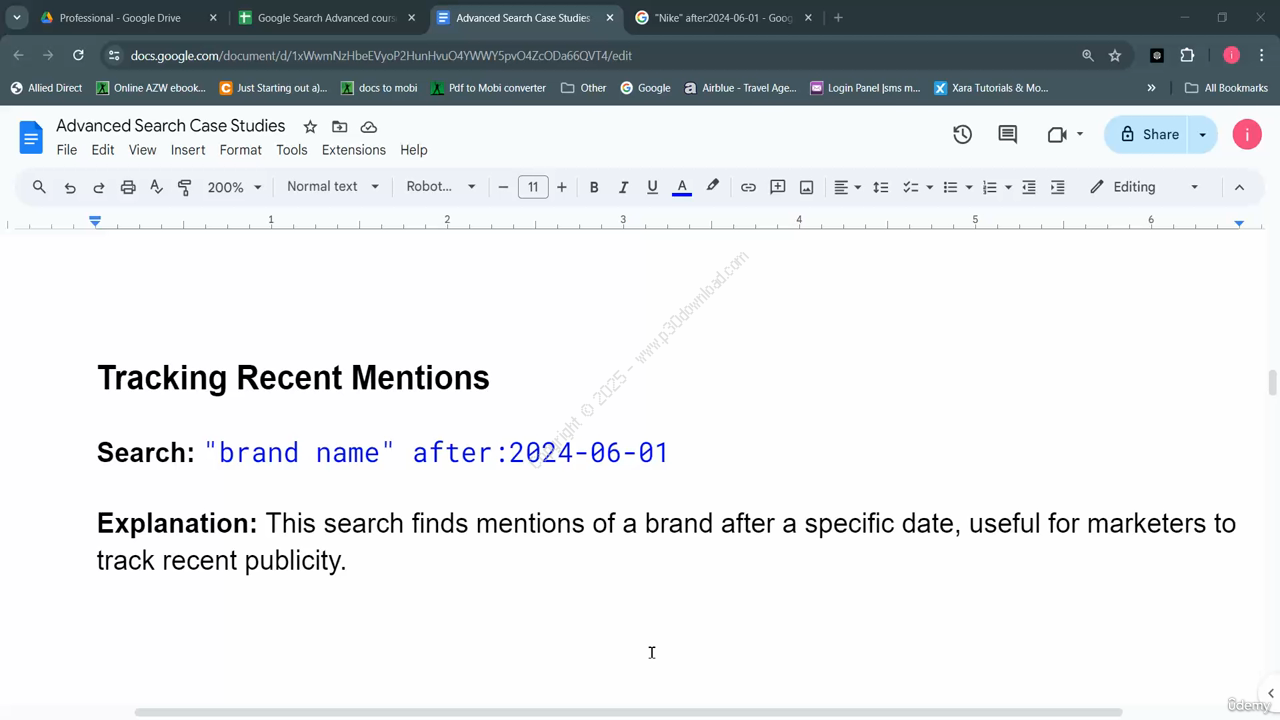The height and width of the screenshot is (720, 1280).
Task: Open the Extensions menu
Action: point(354,150)
